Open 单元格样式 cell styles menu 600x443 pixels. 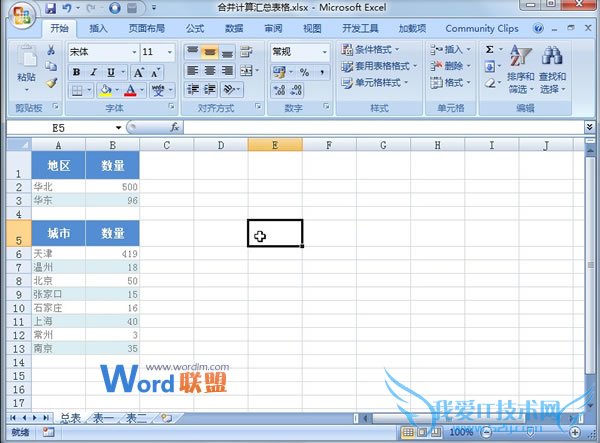375,83
